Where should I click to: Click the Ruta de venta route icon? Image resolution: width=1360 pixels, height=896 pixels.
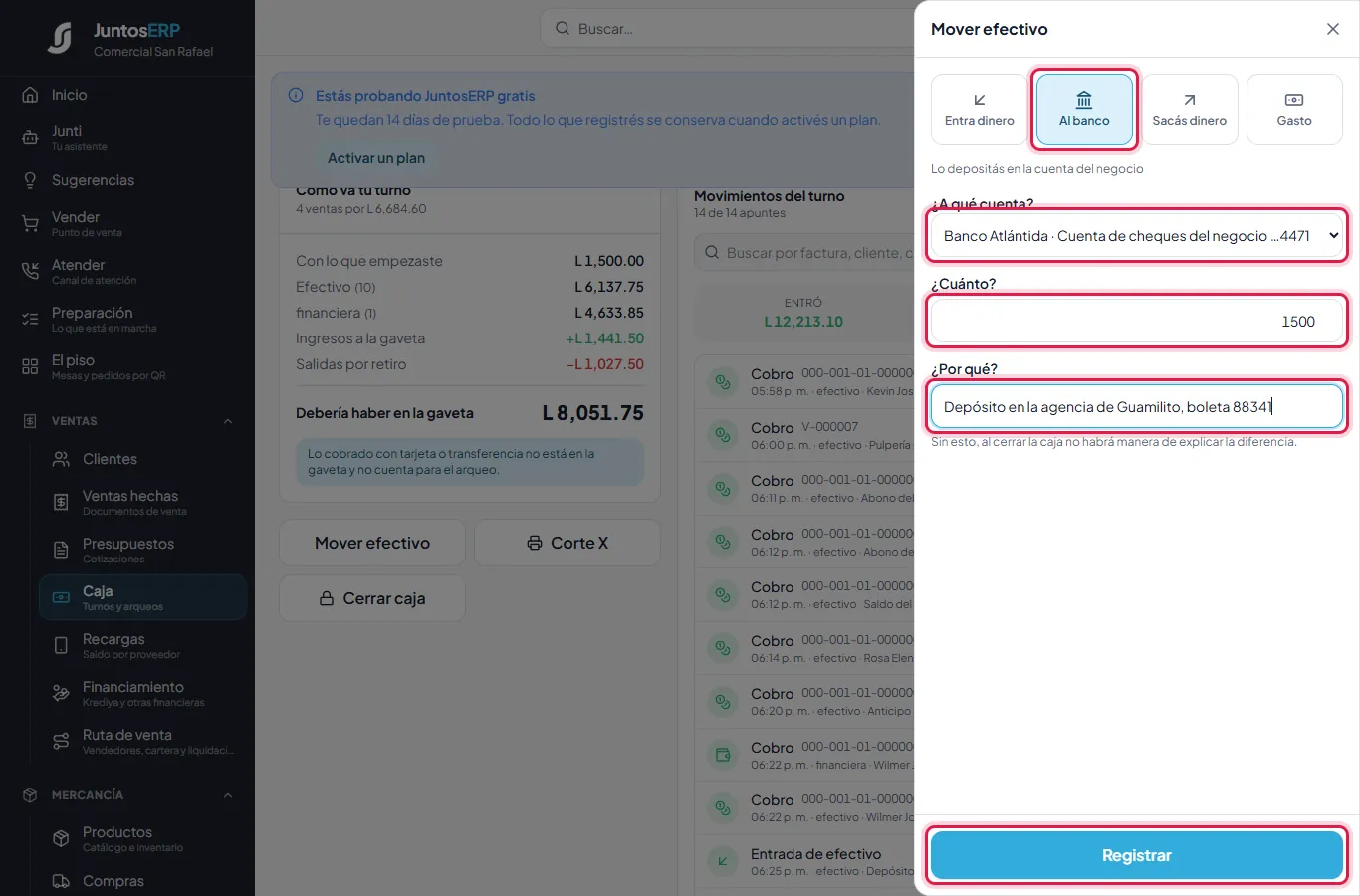click(61, 741)
